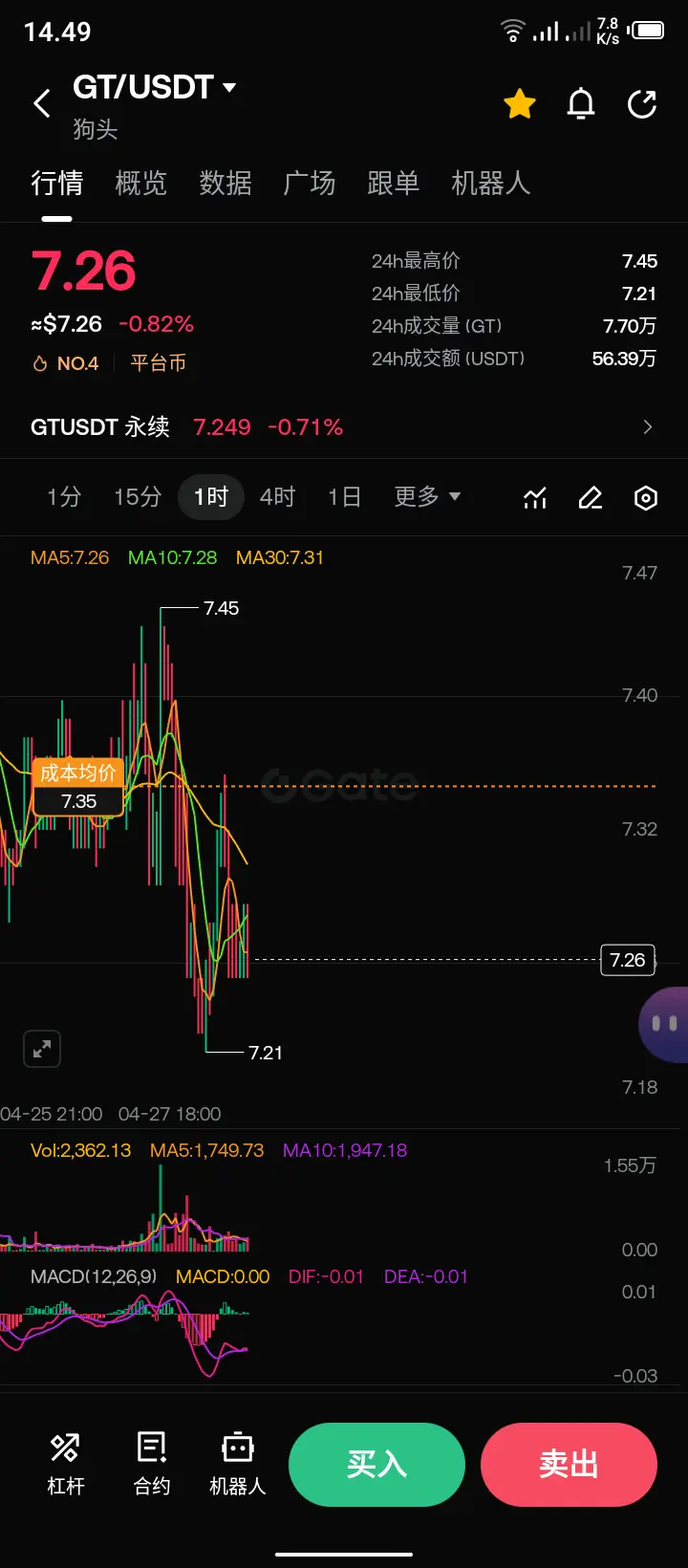
Task: Open the floating assistant bubble
Action: tap(664, 1024)
